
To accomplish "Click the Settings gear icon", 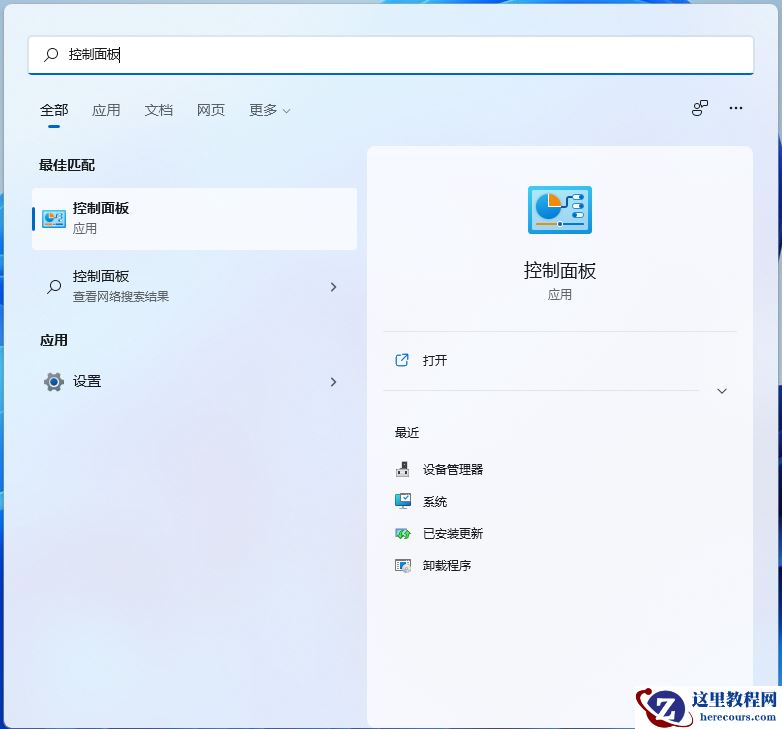I will 54,382.
